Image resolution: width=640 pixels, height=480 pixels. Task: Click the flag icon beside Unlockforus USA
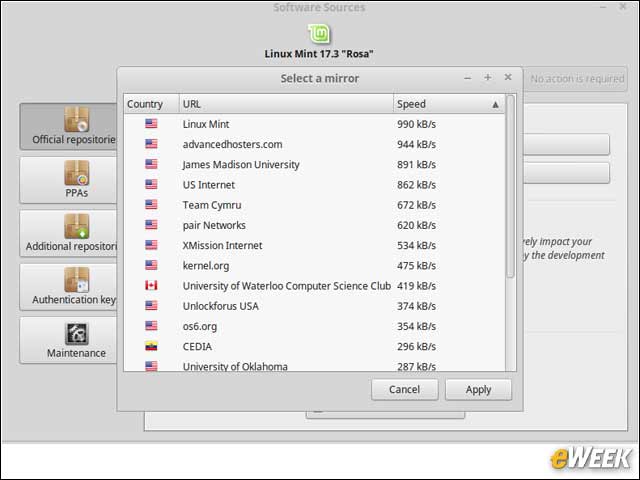151,306
